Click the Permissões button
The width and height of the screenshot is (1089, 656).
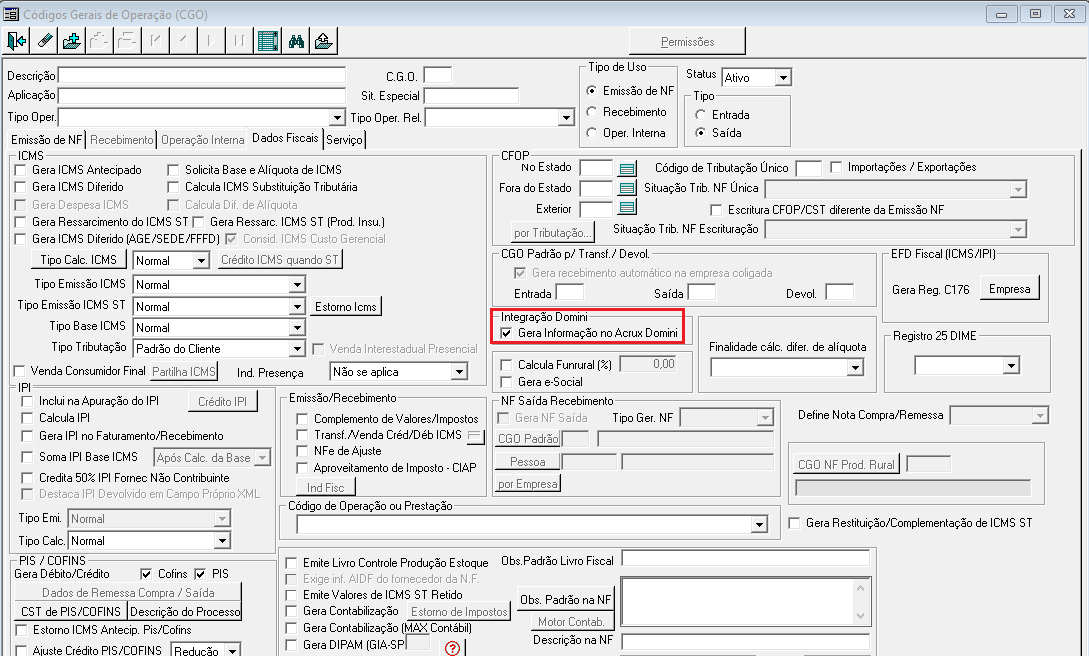pos(687,42)
